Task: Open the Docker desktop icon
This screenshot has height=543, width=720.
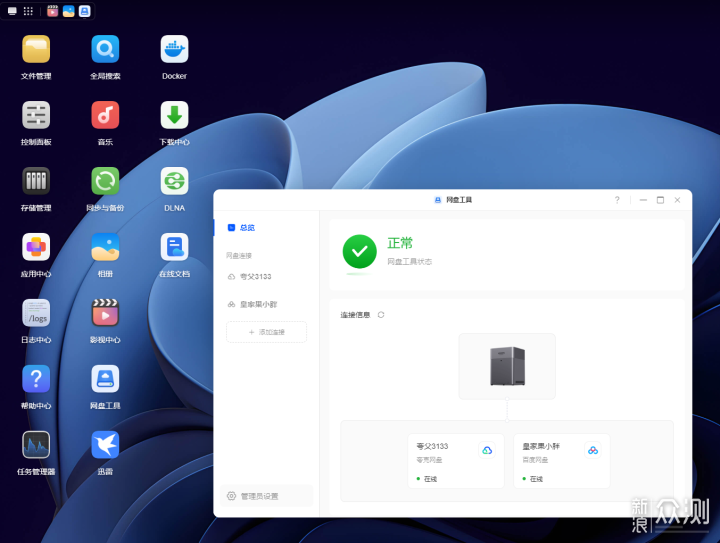Action: coord(174,49)
